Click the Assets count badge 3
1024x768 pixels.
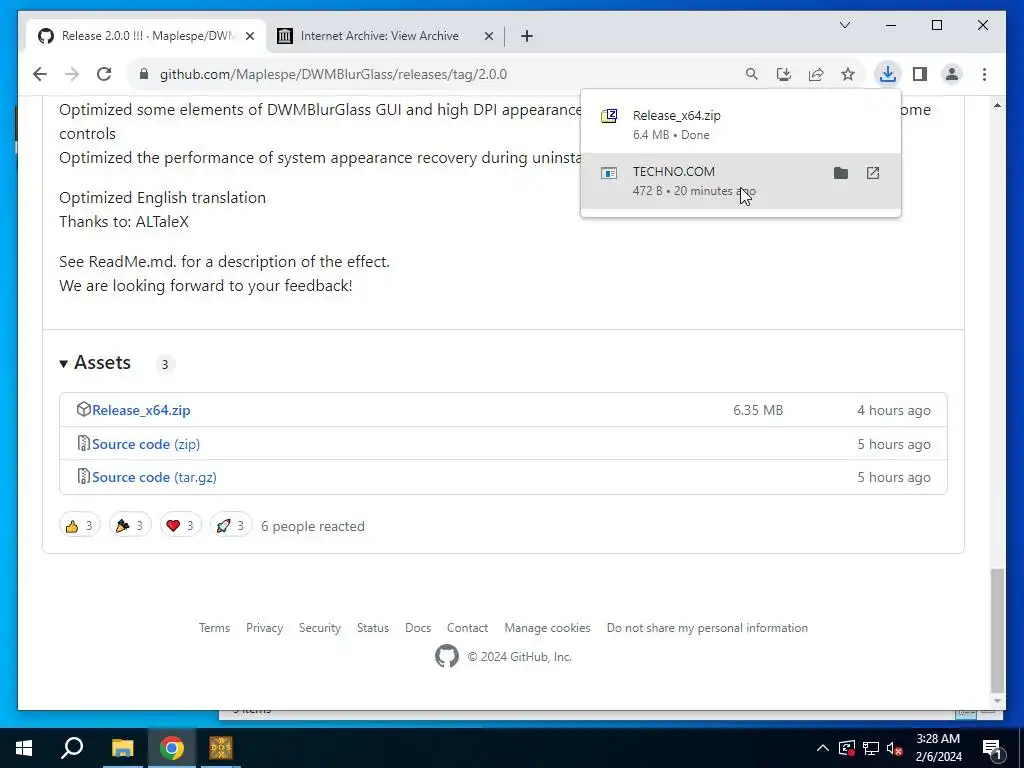(165, 364)
